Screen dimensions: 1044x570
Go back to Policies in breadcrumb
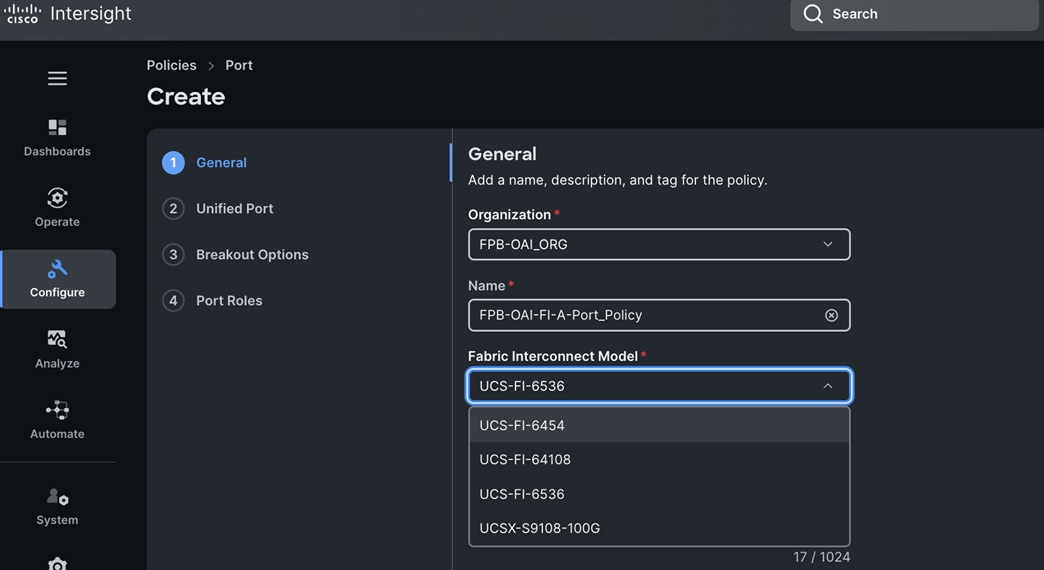171,65
